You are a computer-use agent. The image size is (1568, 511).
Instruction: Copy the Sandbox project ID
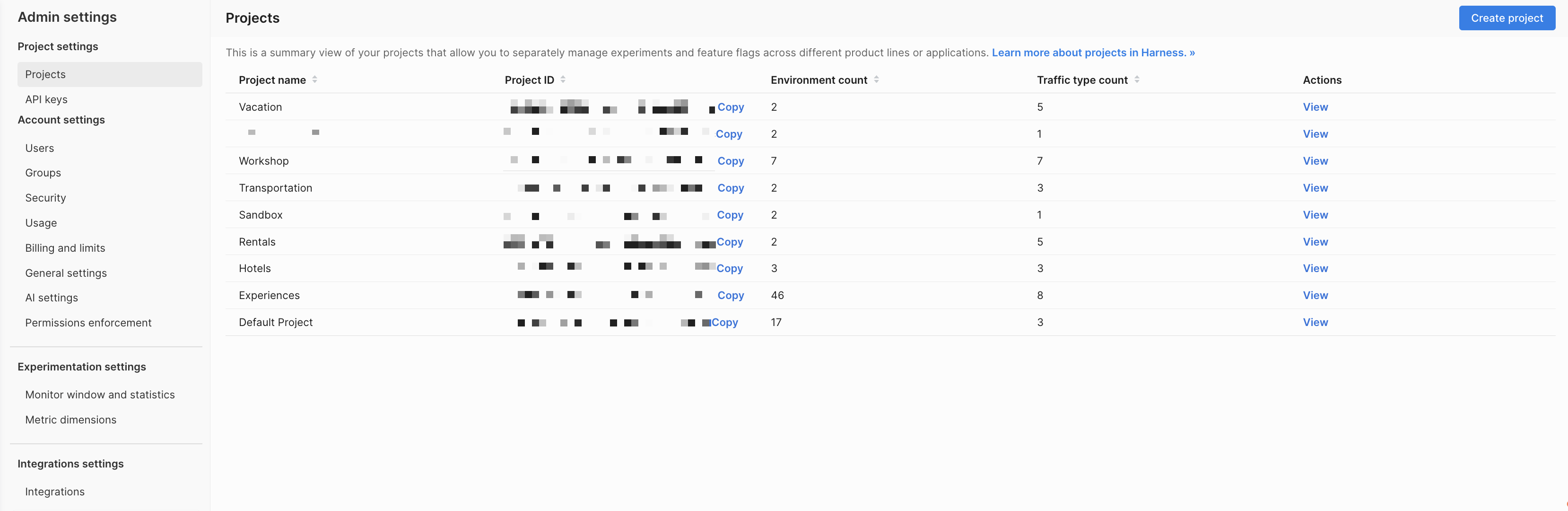coord(730,215)
